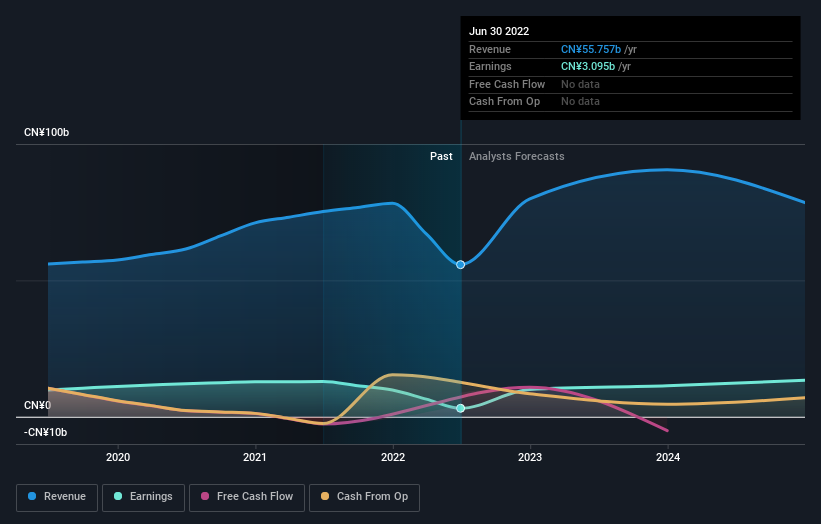Image resolution: width=821 pixels, height=524 pixels.
Task: Click the Free Cash Flow tooltip row label
Action: [x=507, y=84]
